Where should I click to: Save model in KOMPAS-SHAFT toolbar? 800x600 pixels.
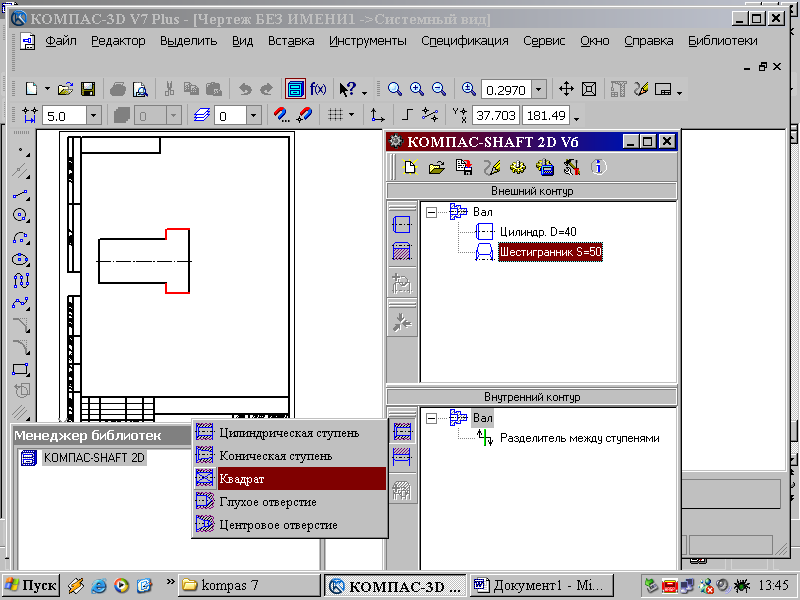[464, 167]
